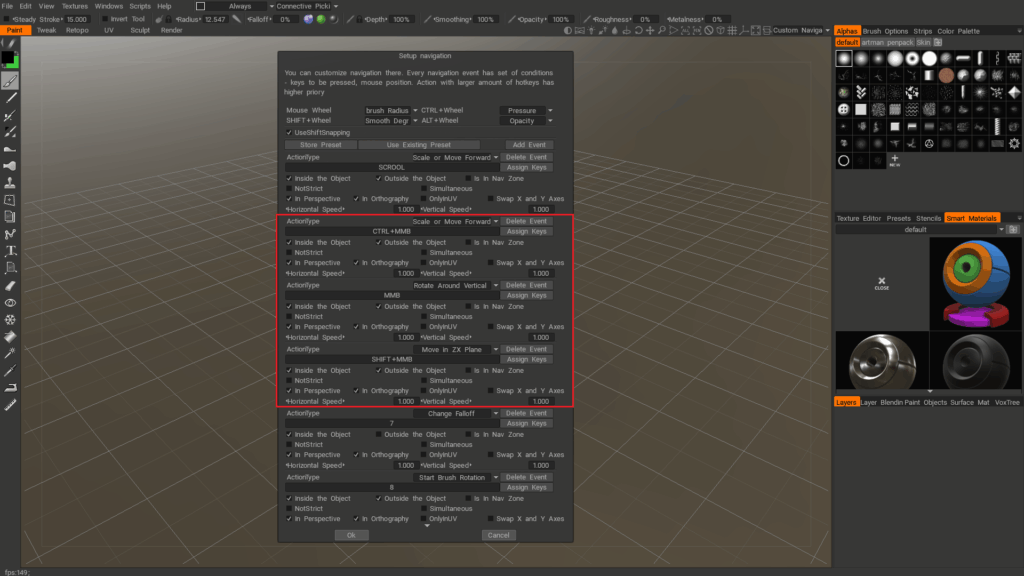1024x576 pixels.
Task: Open the Stencils tab
Action: (x=928, y=218)
